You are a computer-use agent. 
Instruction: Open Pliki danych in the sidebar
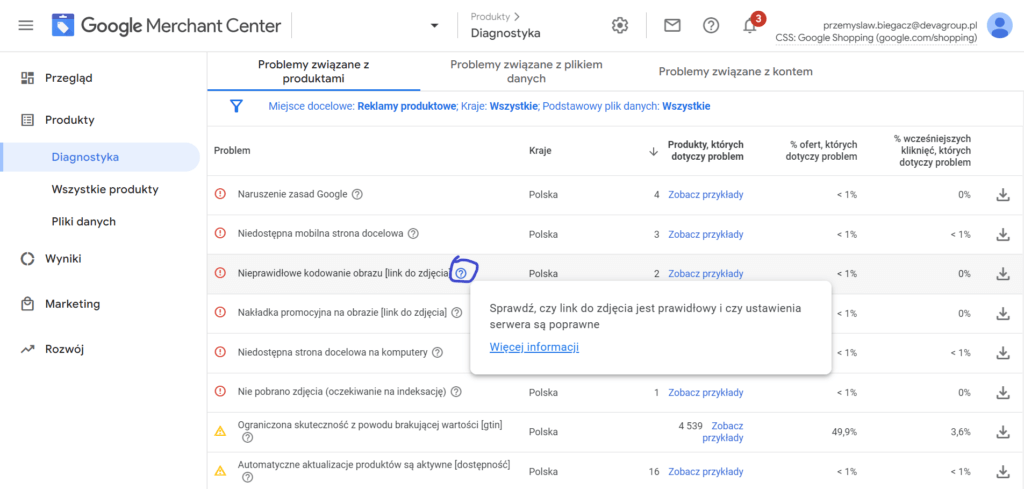(83, 221)
